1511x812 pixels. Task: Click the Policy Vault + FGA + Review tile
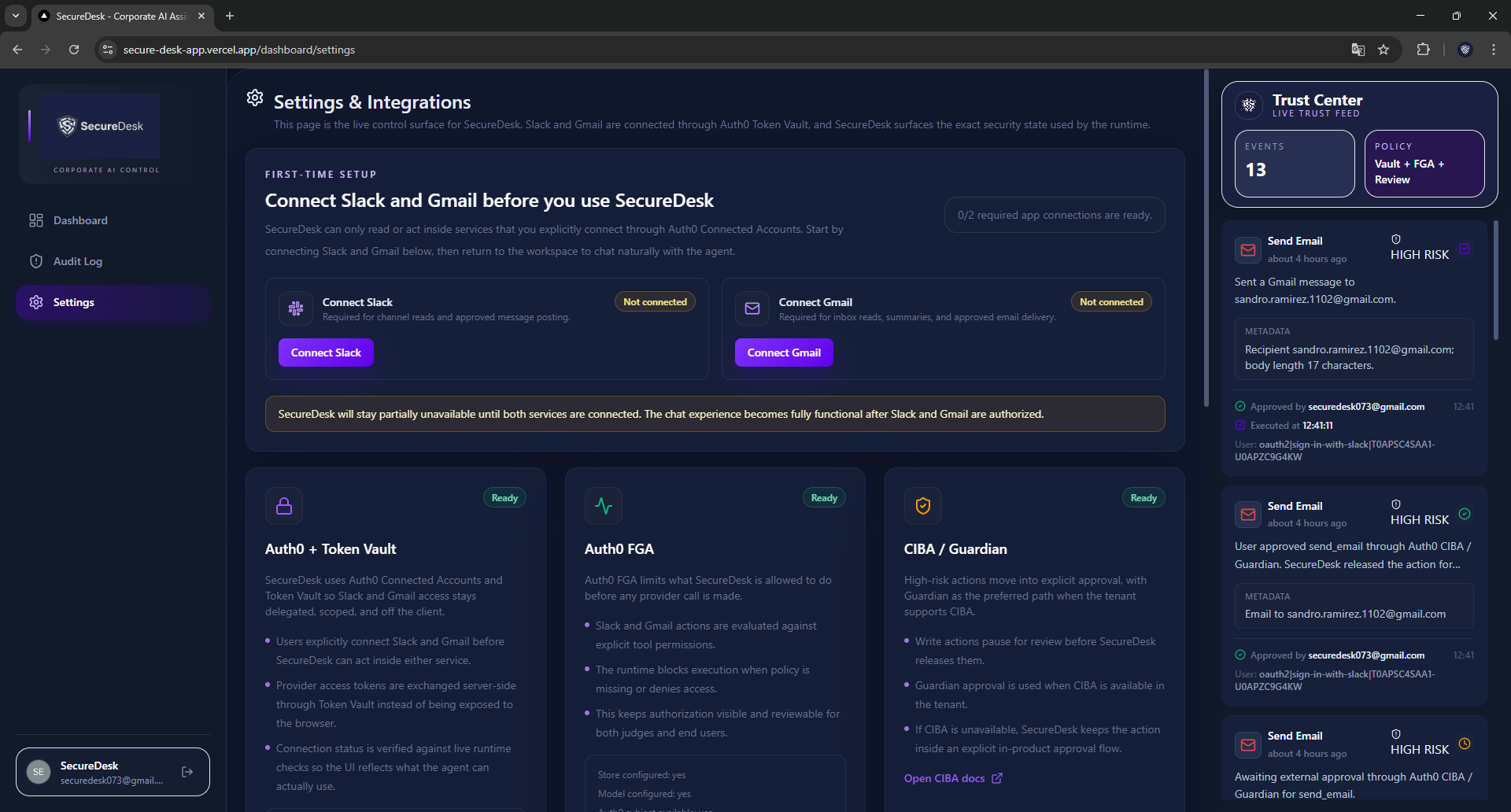(x=1424, y=164)
